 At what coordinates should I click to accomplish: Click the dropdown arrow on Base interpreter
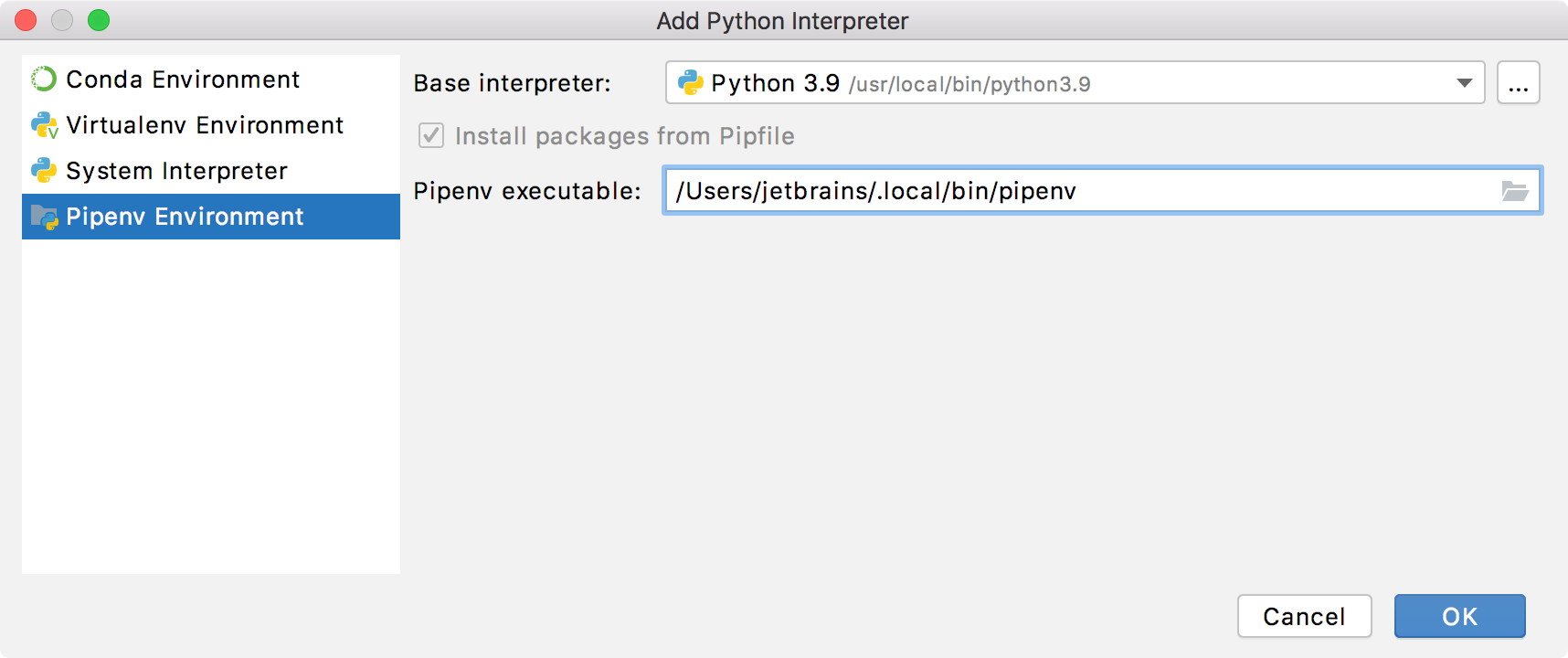[x=1465, y=82]
